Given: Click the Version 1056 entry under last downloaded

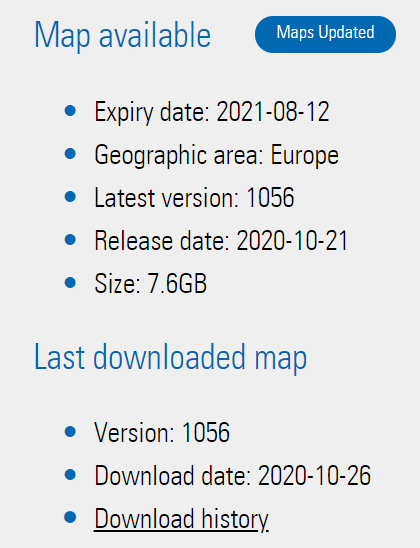Looking at the screenshot, I should tap(162, 432).
